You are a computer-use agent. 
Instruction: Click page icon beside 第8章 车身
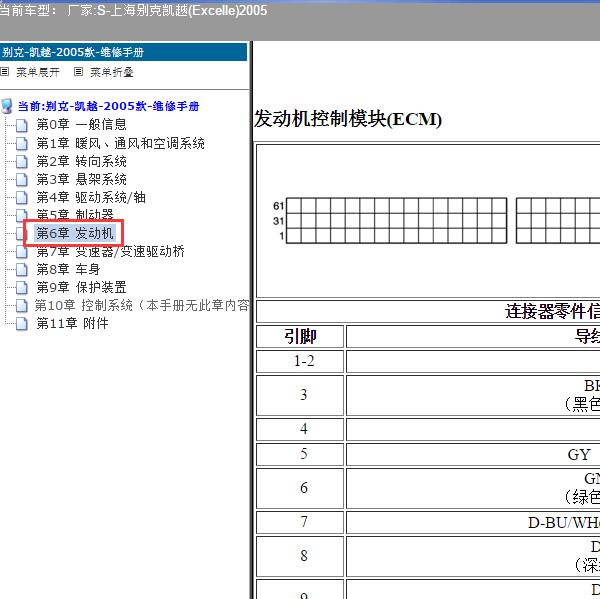(x=22, y=270)
